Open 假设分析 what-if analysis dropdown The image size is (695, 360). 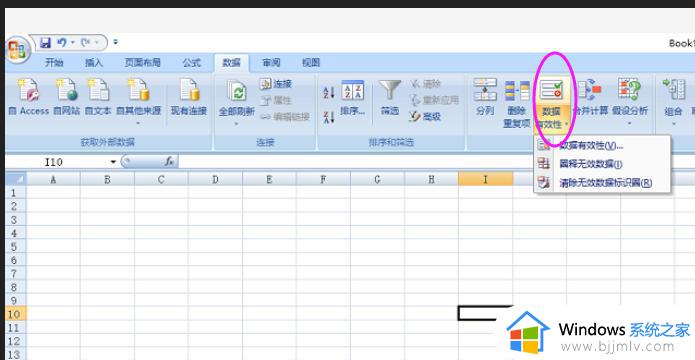pos(630,102)
